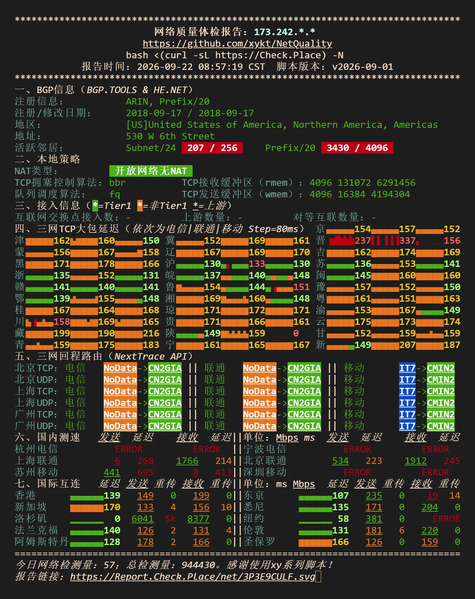Click 新 row latency value 207
475x599 pixels.
pos(407,345)
